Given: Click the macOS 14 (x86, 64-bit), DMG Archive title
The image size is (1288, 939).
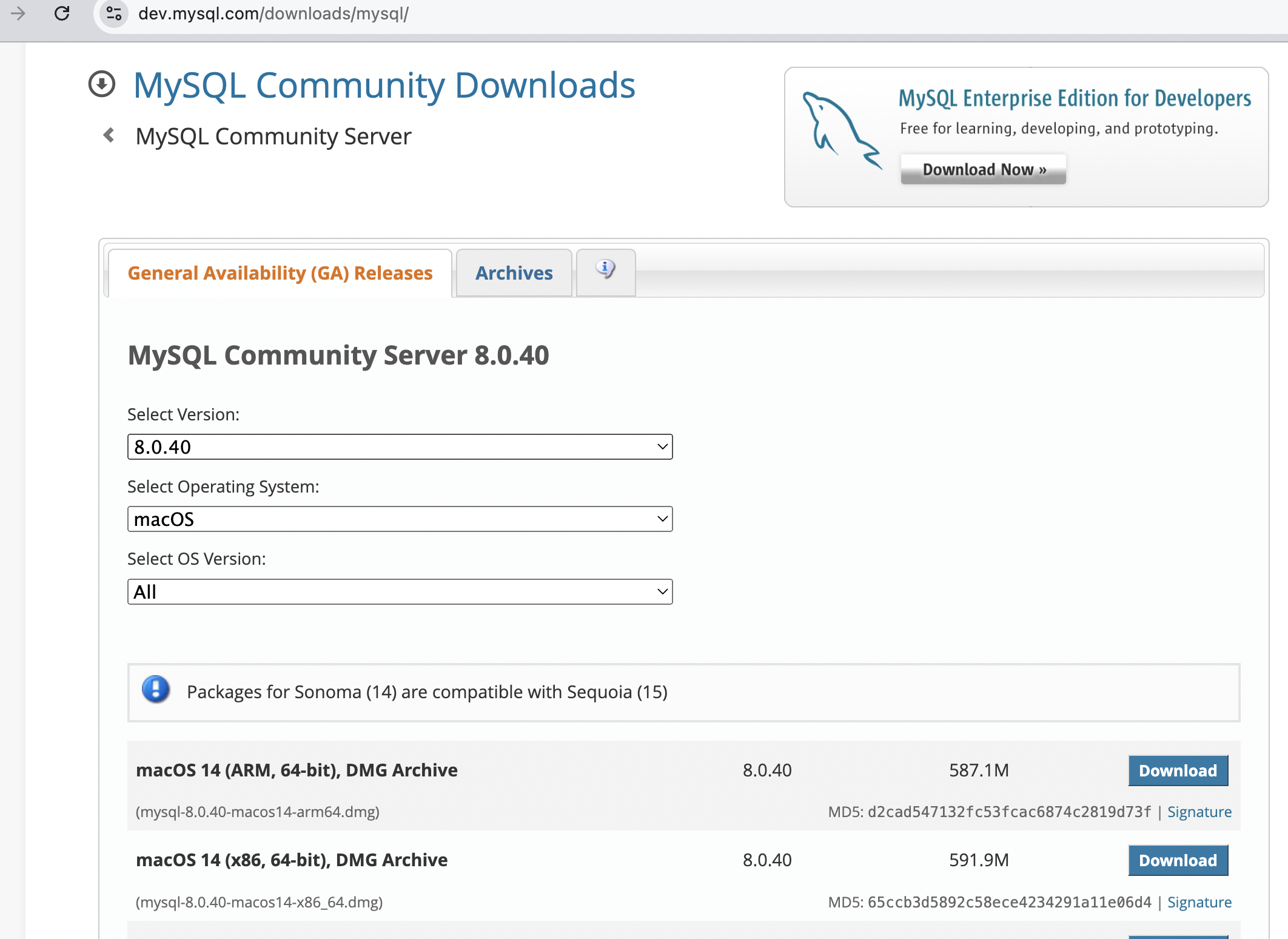Looking at the screenshot, I should 292,860.
